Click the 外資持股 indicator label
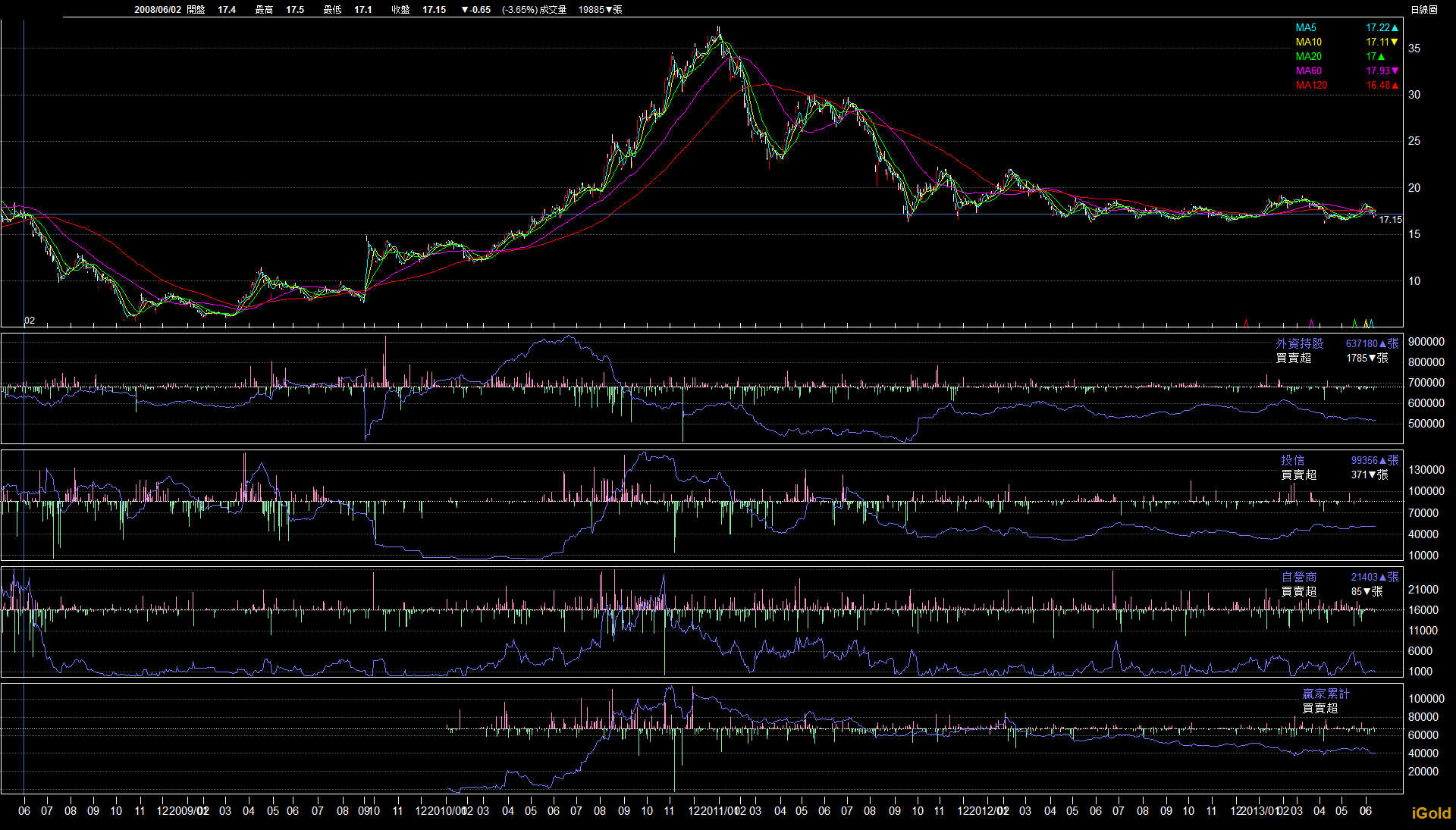 (x=1299, y=343)
